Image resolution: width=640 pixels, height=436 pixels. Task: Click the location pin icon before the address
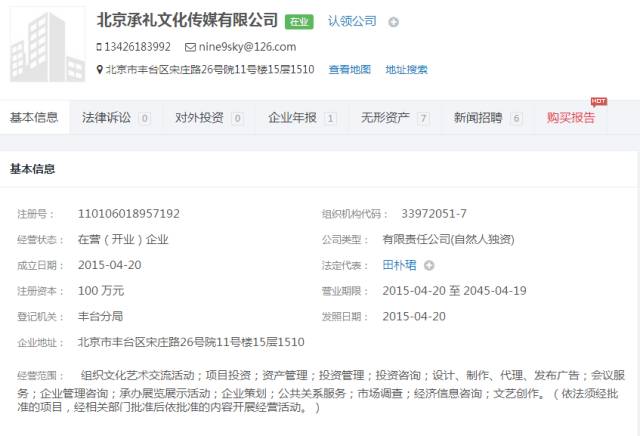tap(99, 69)
